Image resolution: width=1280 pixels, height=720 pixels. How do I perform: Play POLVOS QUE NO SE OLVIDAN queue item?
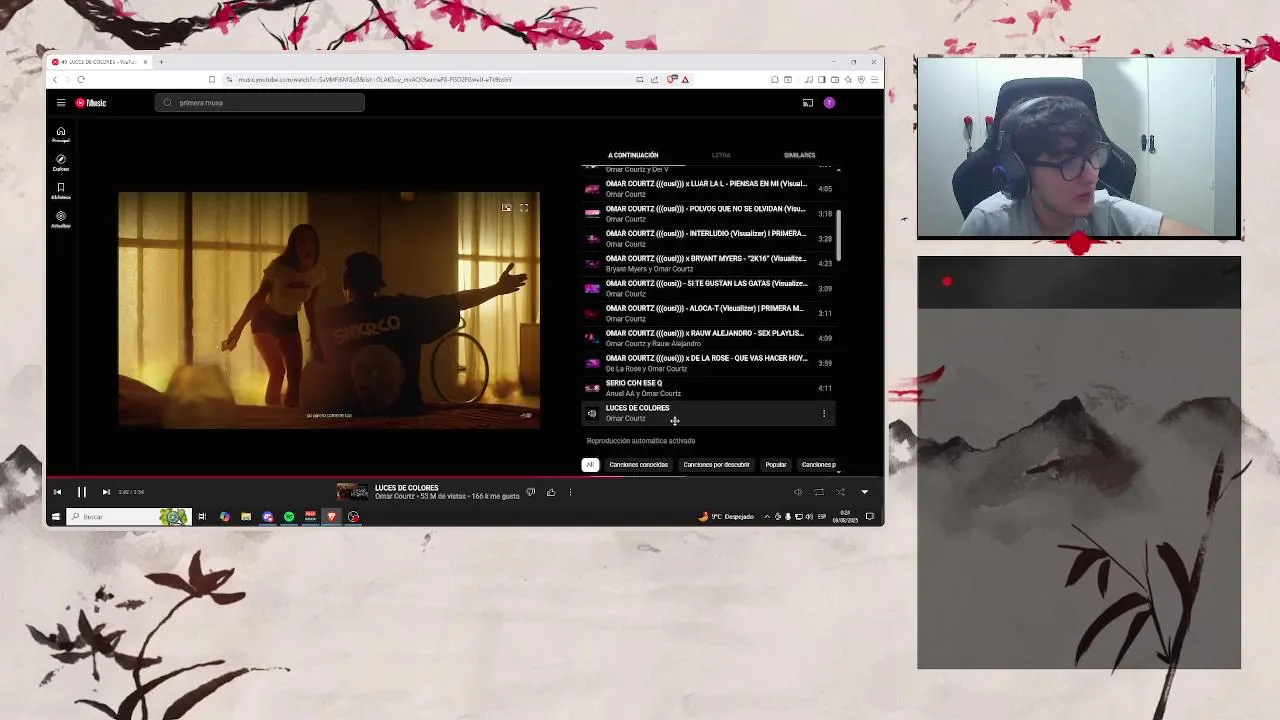click(x=708, y=214)
